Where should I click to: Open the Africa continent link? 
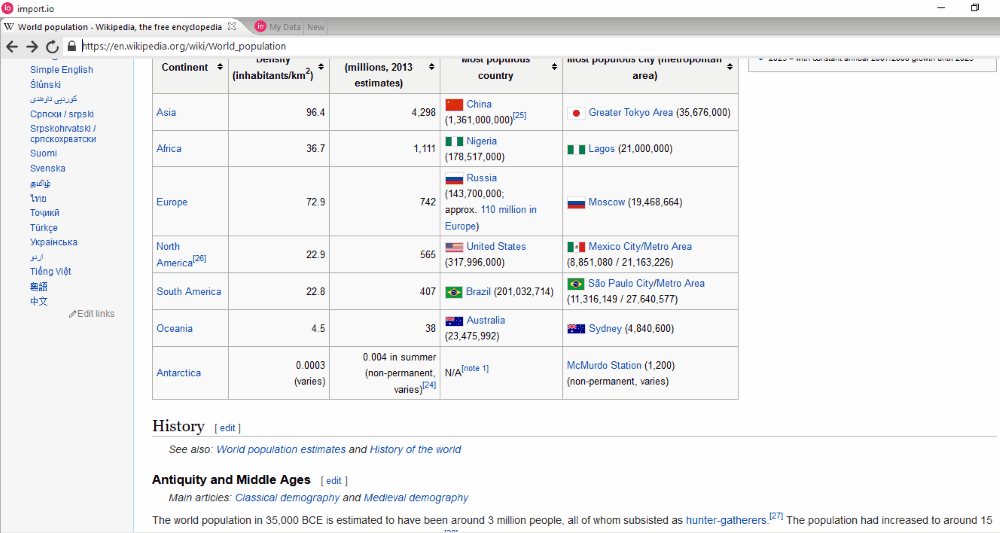169,149
